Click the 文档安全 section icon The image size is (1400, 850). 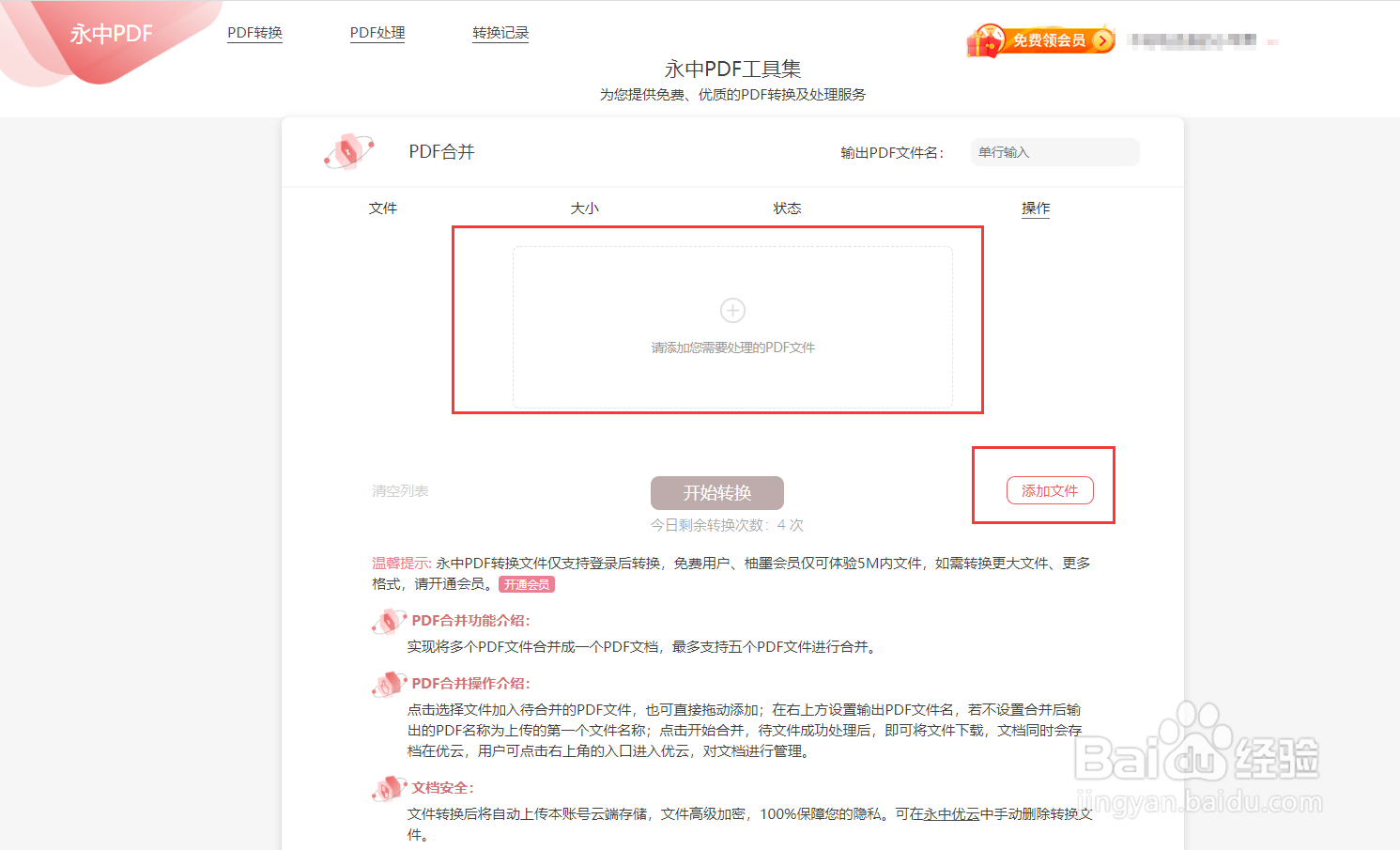tap(389, 788)
